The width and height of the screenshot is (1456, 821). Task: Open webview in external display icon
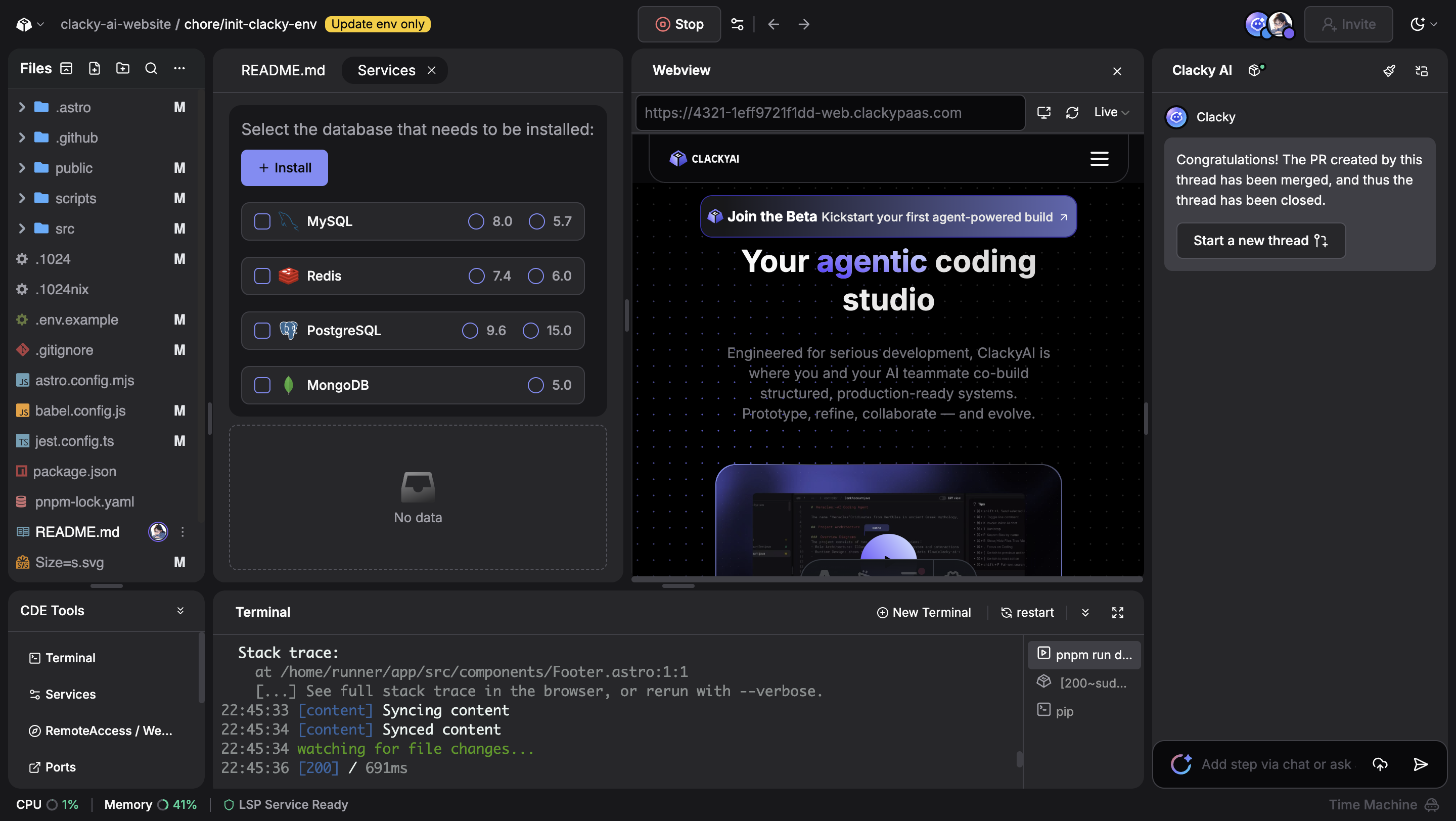[1043, 112]
